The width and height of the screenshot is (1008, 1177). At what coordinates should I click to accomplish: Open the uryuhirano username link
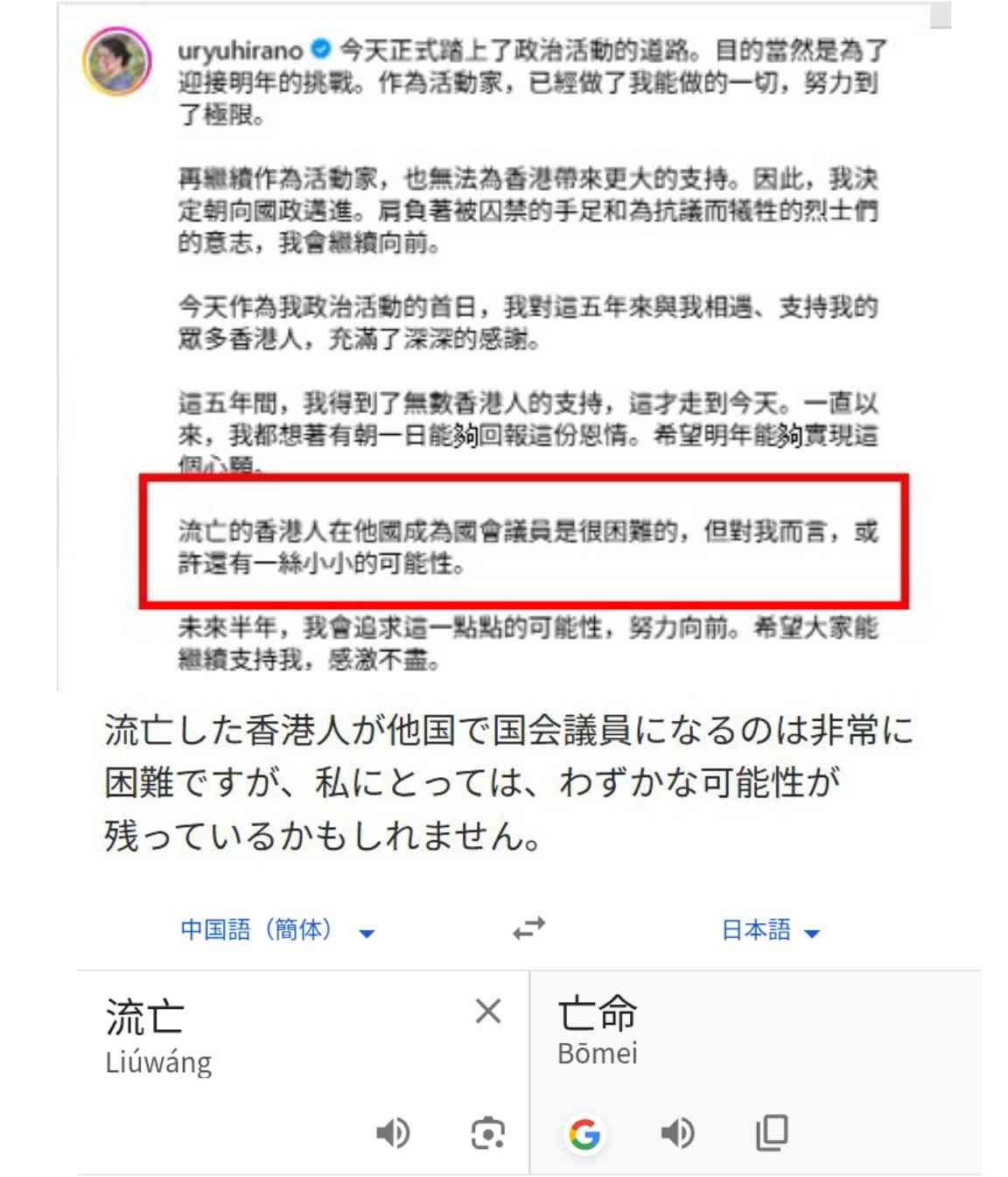click(240, 51)
